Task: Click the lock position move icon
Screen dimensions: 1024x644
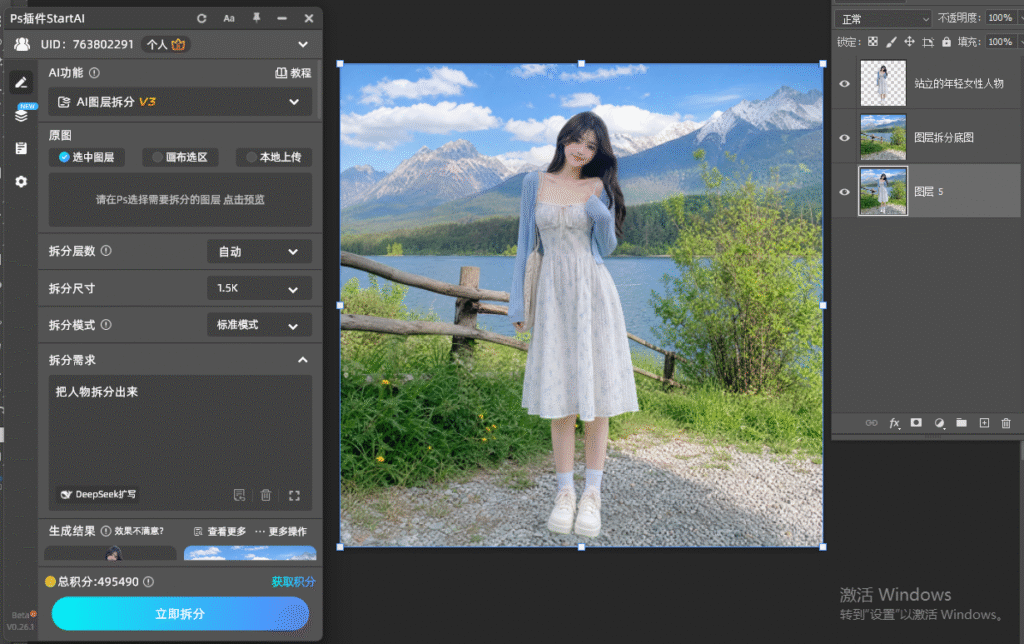Action: click(x=909, y=42)
